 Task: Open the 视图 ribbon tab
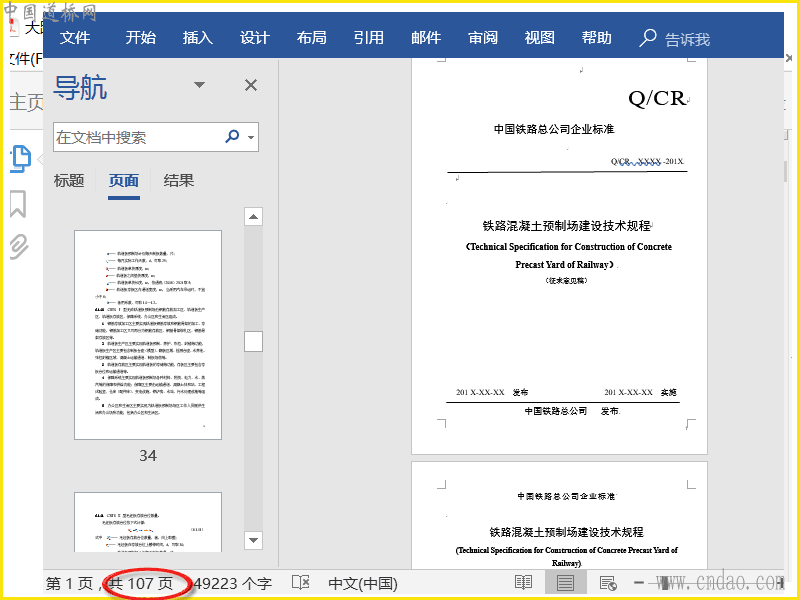click(540, 38)
